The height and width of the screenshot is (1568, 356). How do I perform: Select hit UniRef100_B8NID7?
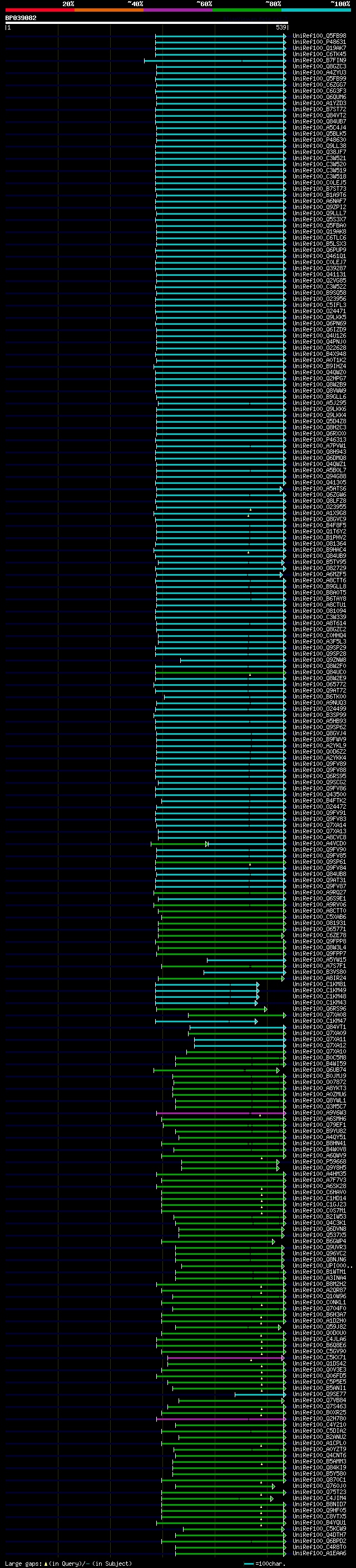(x=319, y=1505)
